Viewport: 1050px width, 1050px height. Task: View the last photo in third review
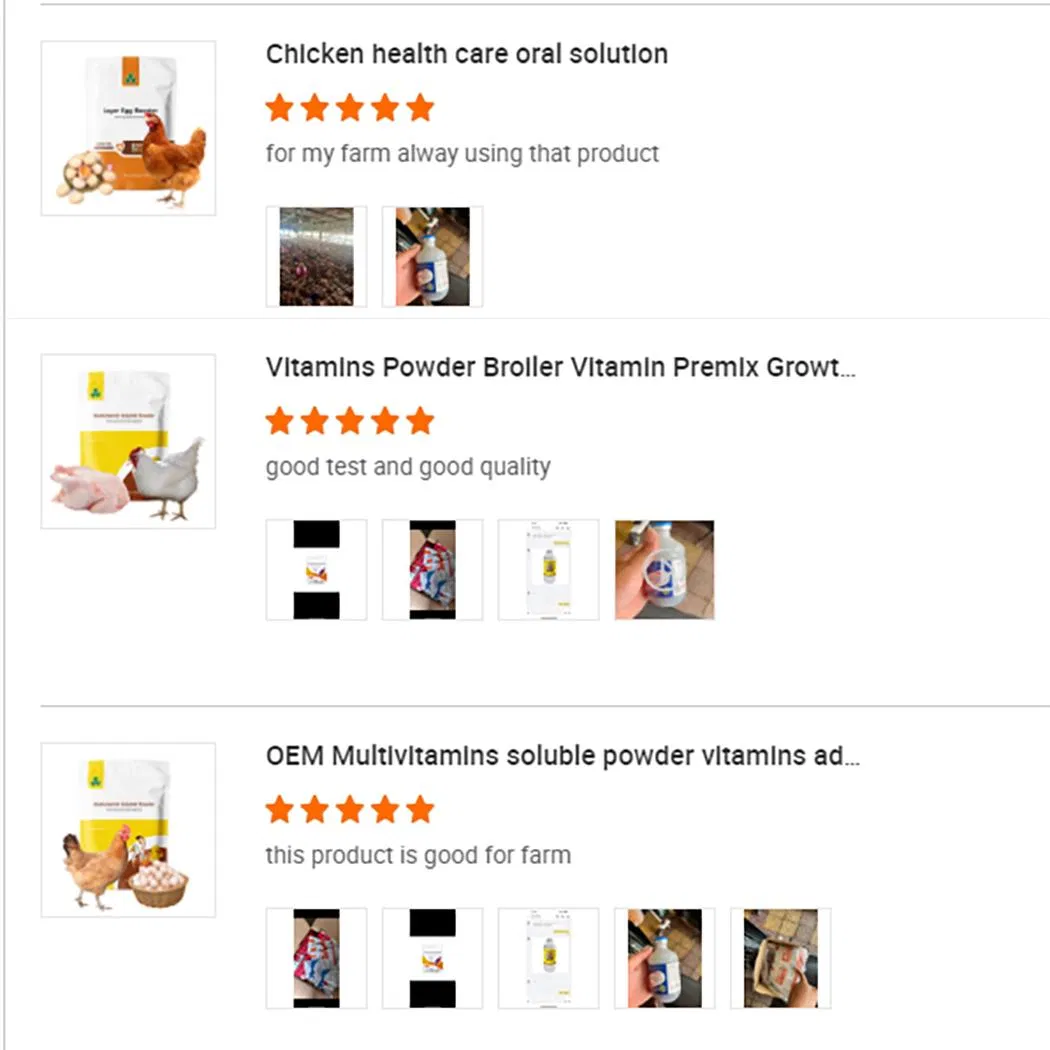click(780, 957)
